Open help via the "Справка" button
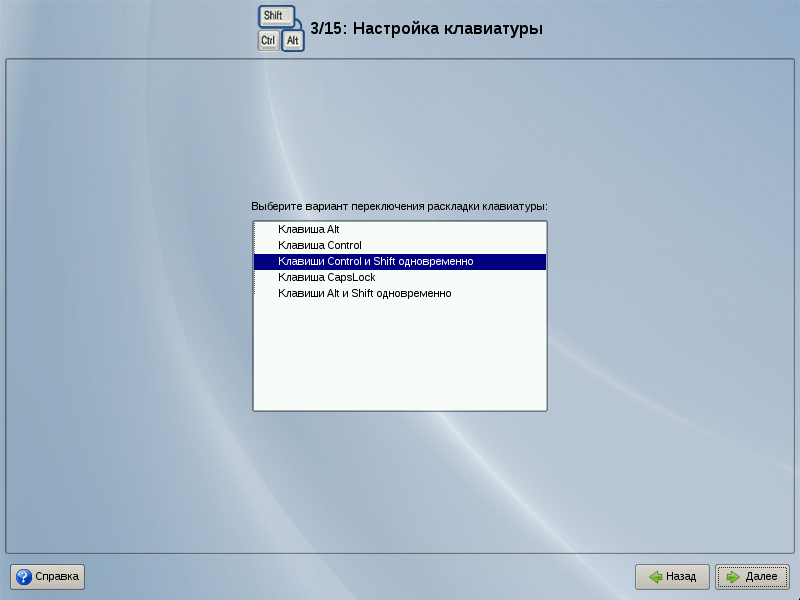Viewport: 800px width, 600px height. coord(48,577)
